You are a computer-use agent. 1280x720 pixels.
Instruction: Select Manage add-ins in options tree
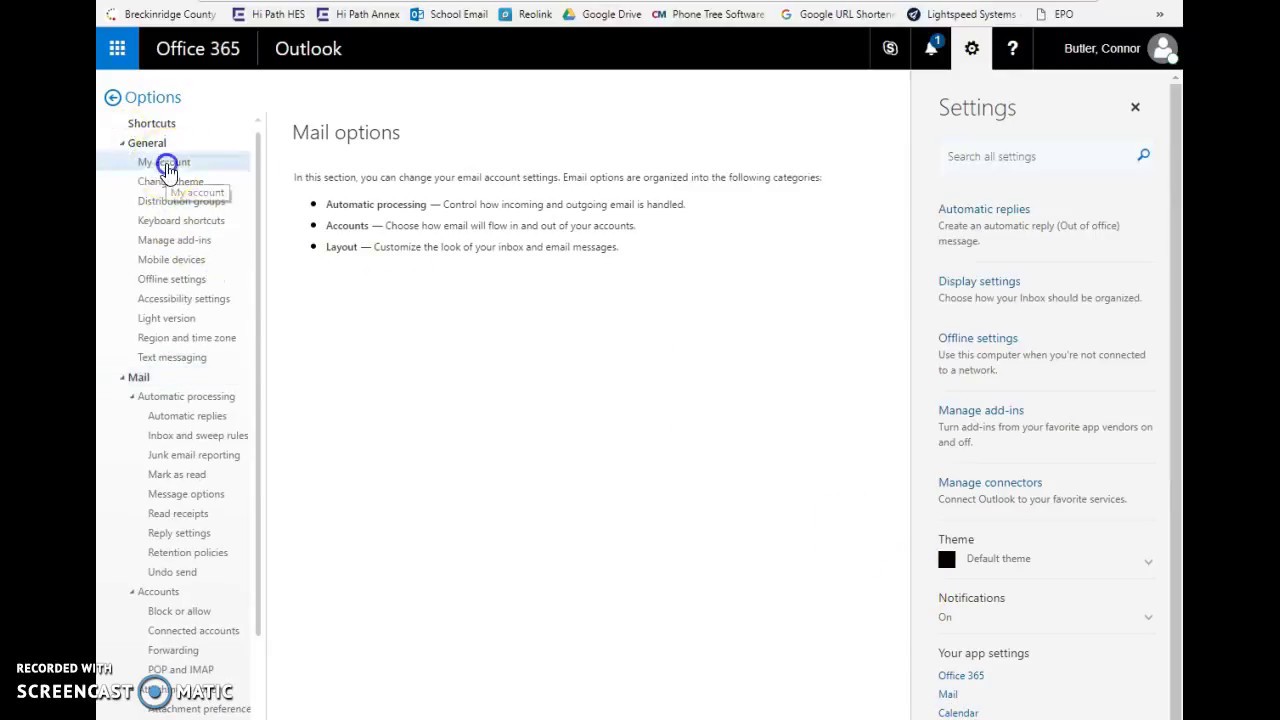click(x=174, y=240)
